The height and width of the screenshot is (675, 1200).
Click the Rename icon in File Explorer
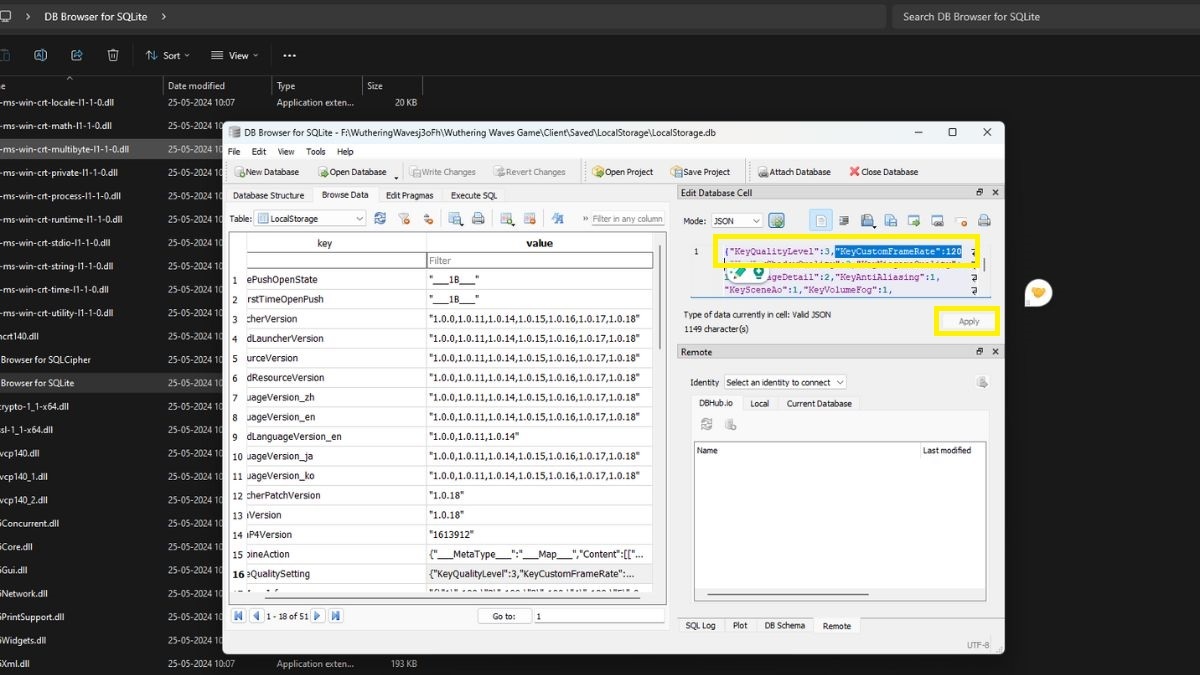pyautogui.click(x=41, y=55)
